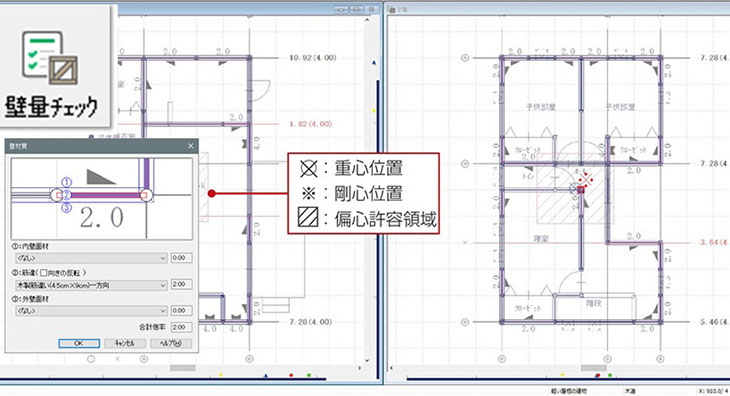
Task: Open the 内壁面材 dropdown
Action: (x=91, y=258)
